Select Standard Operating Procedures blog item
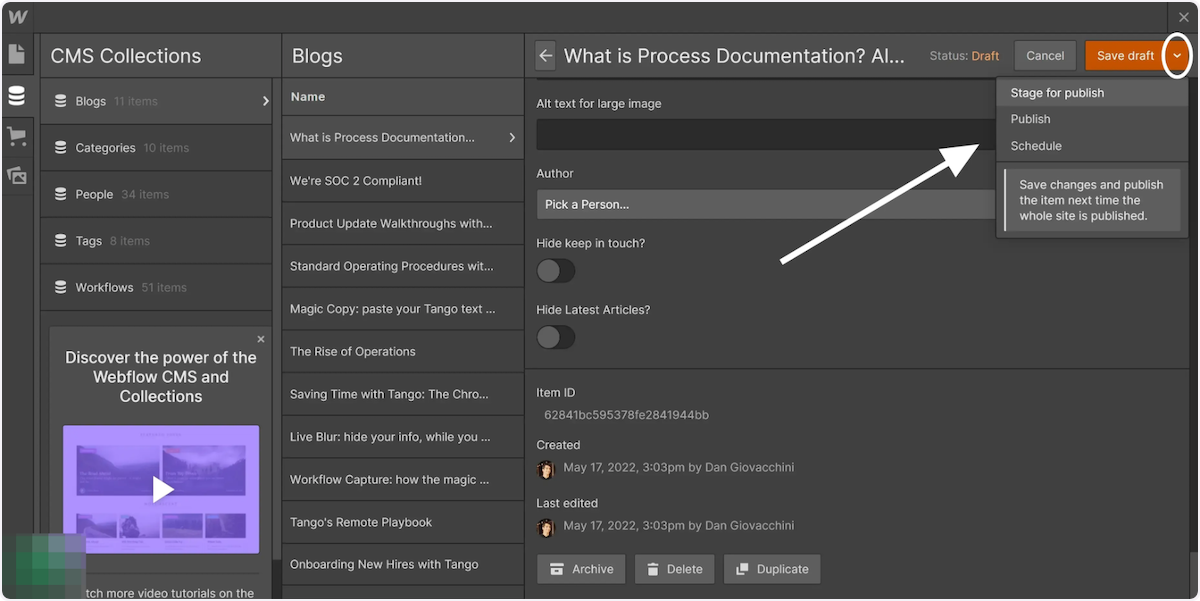Screen dimensions: 1200x601 click(x=403, y=266)
